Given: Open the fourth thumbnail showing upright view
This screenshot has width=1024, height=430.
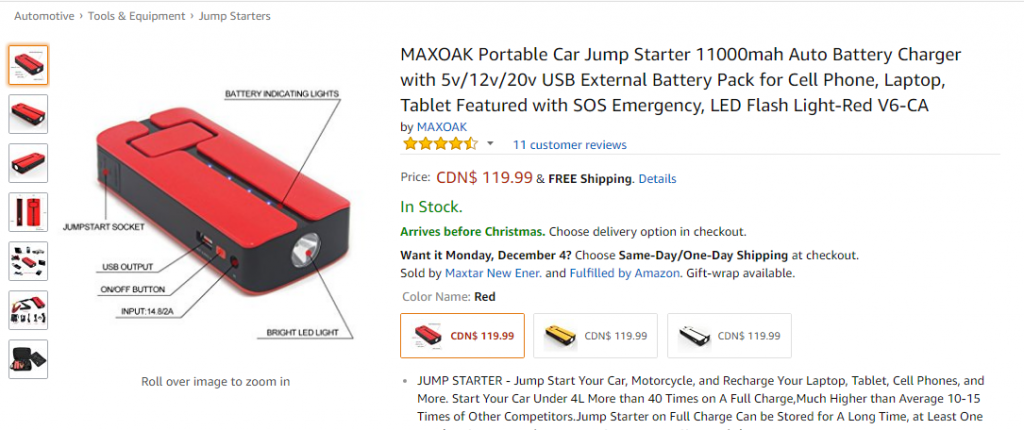Looking at the screenshot, I should tap(28, 212).
